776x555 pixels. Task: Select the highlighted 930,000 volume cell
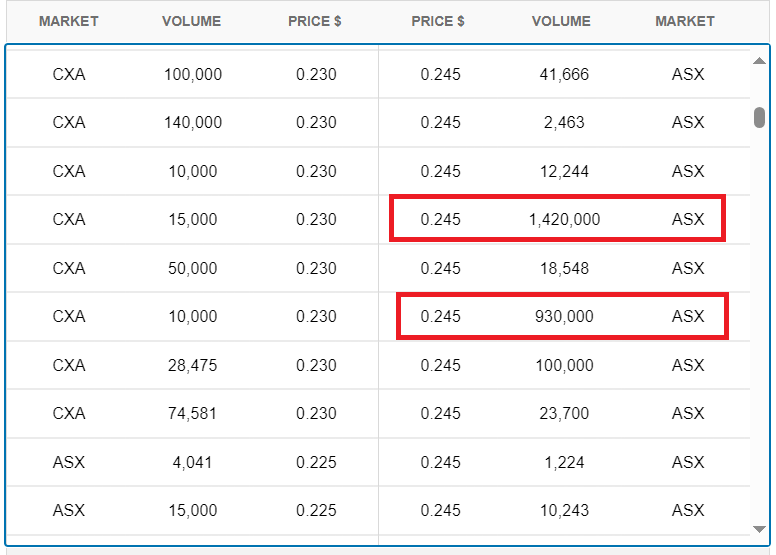pos(564,316)
